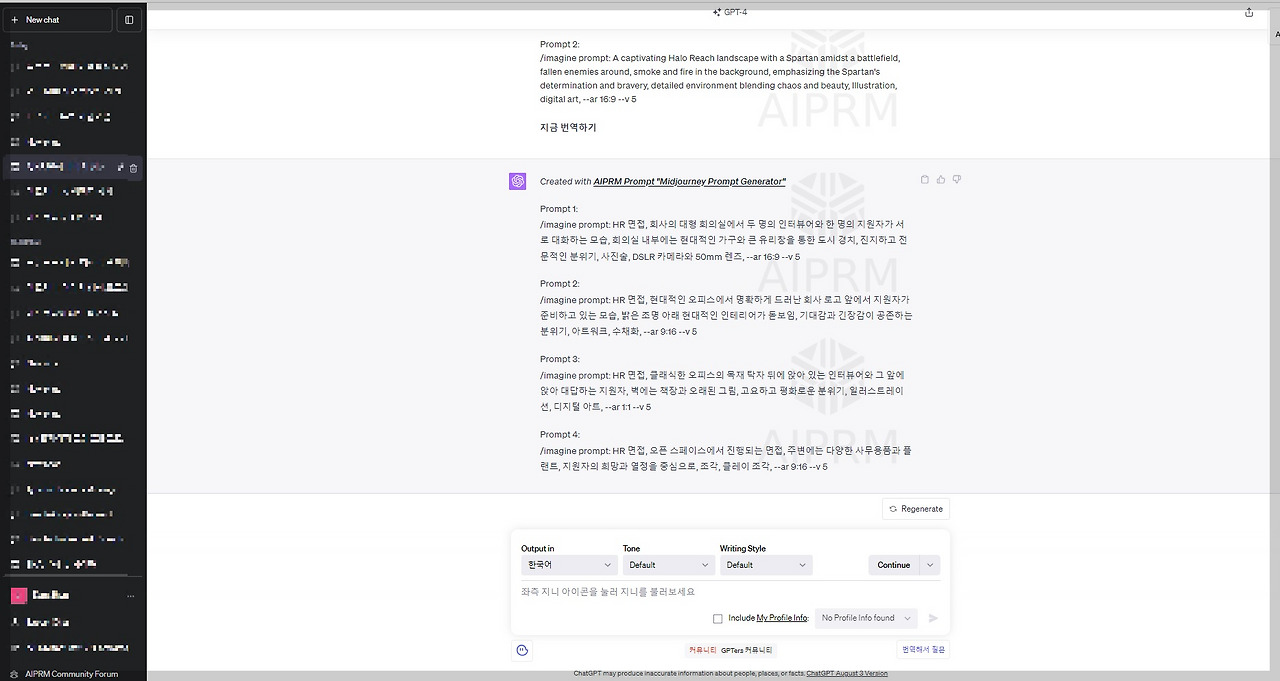The width and height of the screenshot is (1280, 681).
Task: Click the pink user avatar
Action: pyautogui.click(x=18, y=595)
